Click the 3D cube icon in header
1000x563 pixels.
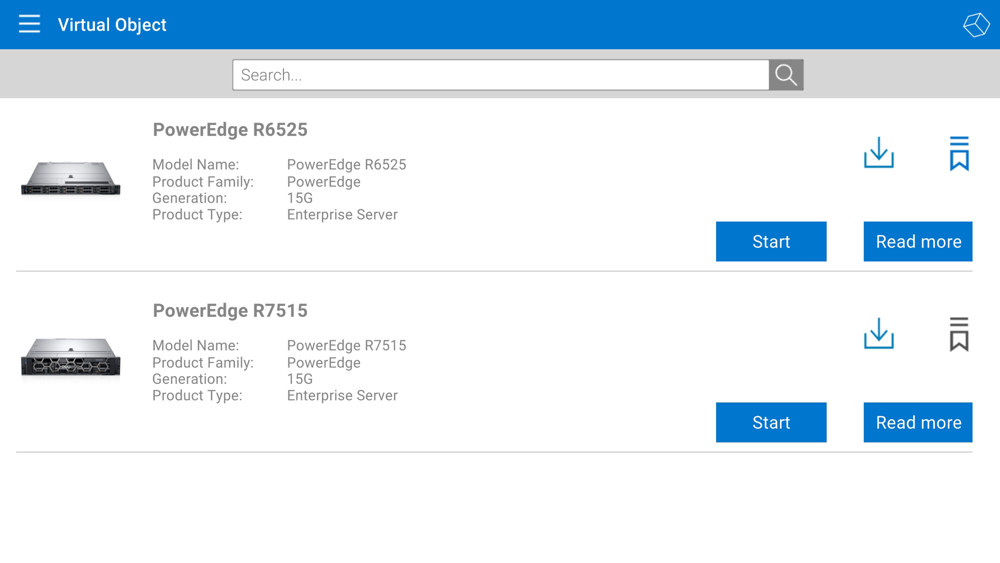(976, 25)
